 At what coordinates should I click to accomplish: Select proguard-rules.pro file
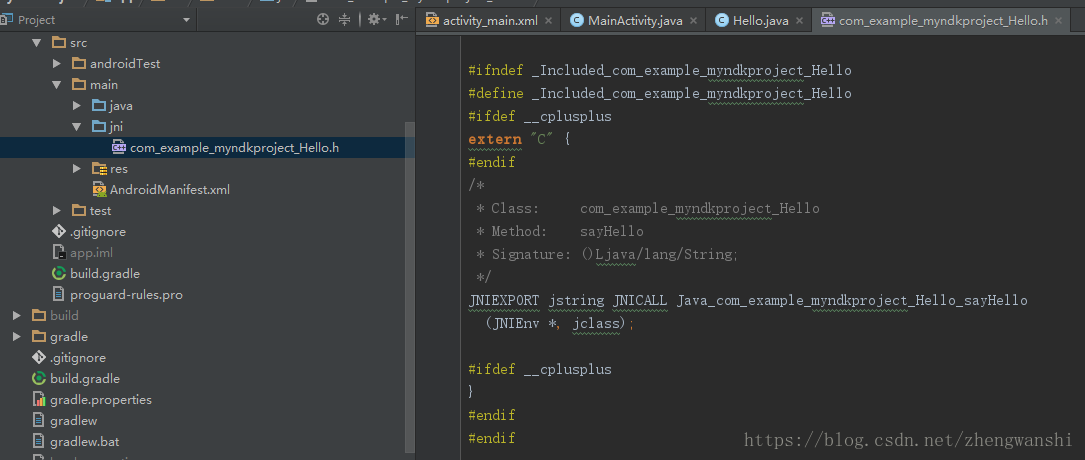126,295
